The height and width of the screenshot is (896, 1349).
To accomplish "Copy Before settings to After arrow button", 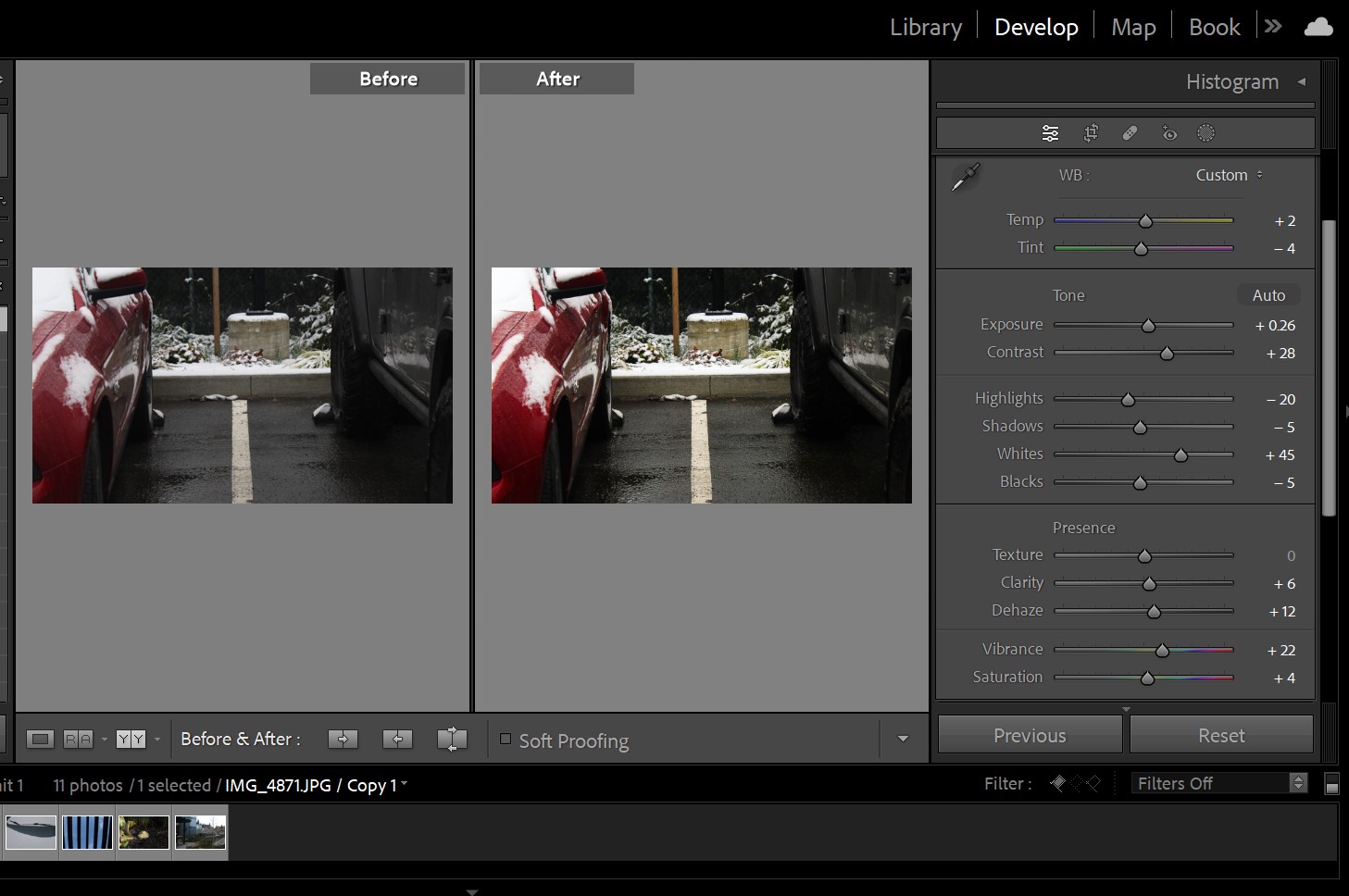I will [x=343, y=739].
